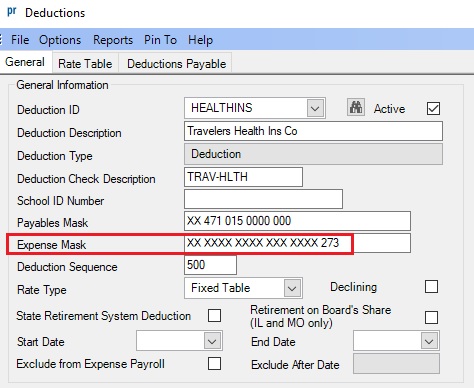The width and height of the screenshot is (474, 388).
Task: Check Exclude from Expense Payroll box
Action: [214, 364]
